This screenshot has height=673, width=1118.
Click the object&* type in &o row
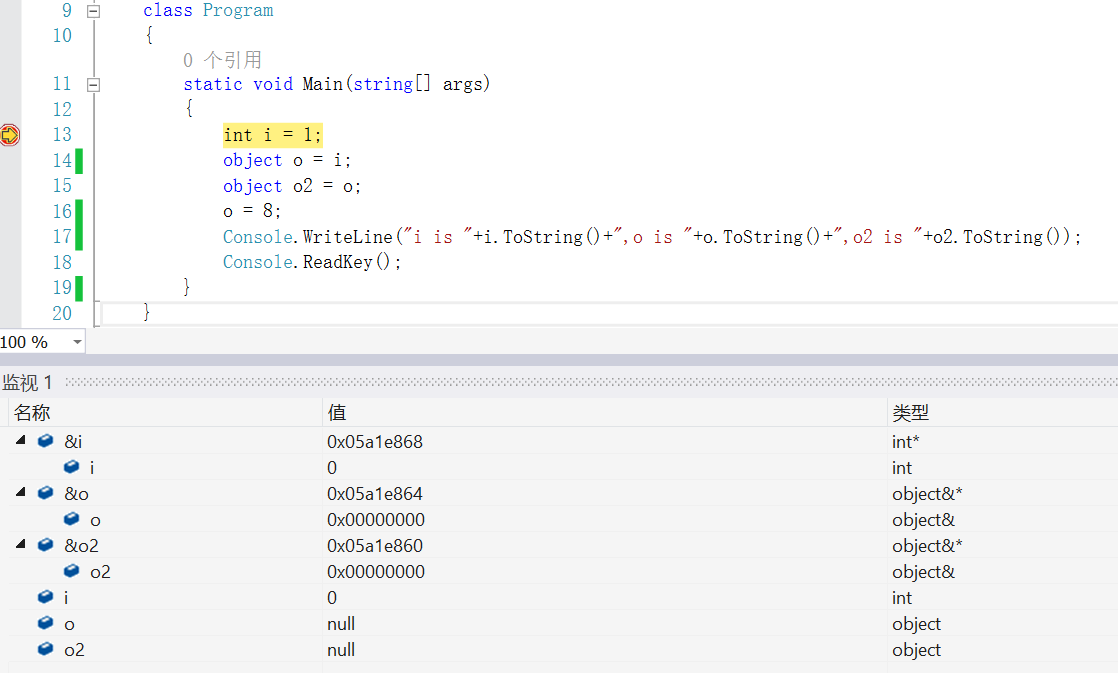[927, 494]
